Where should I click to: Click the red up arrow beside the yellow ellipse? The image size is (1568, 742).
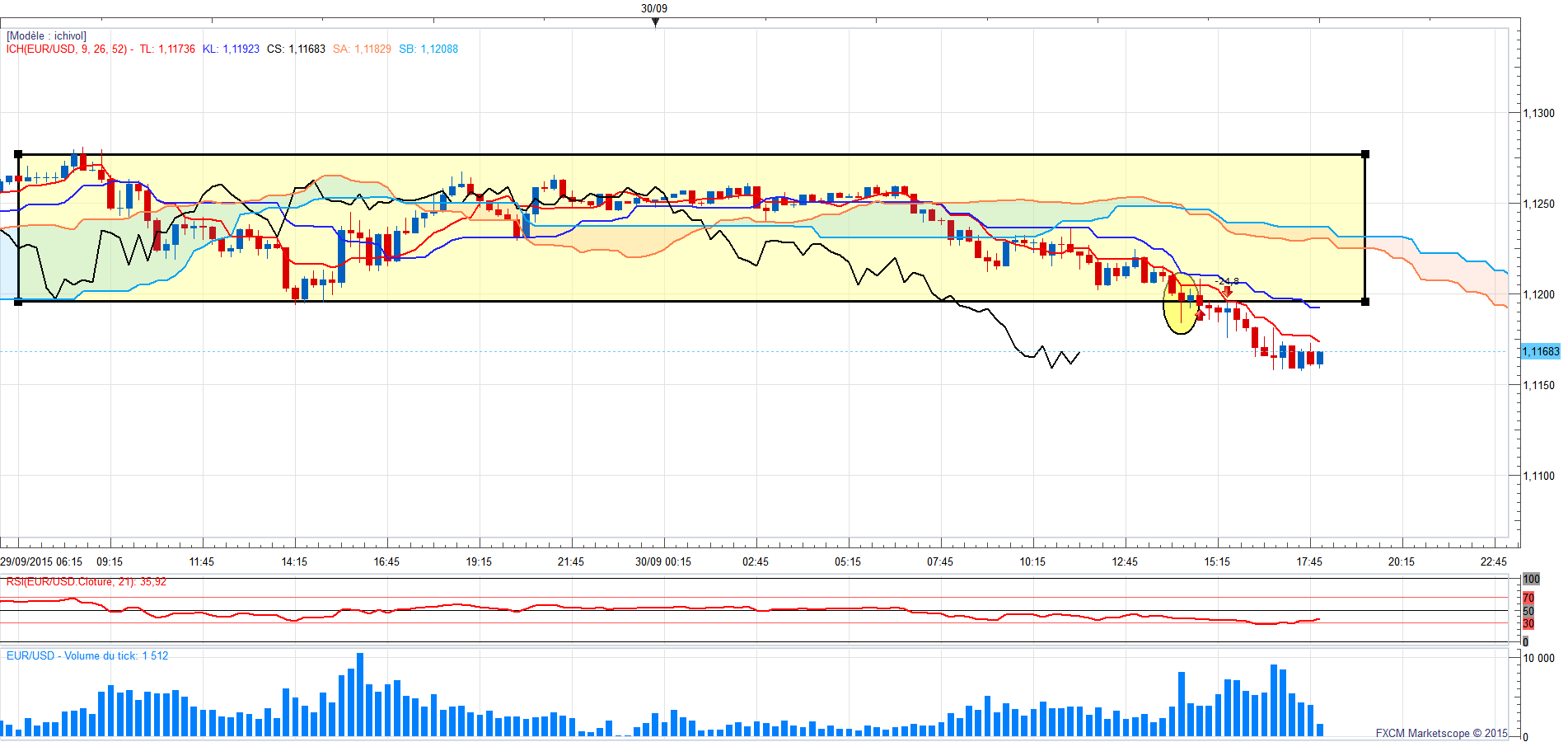1200,314
